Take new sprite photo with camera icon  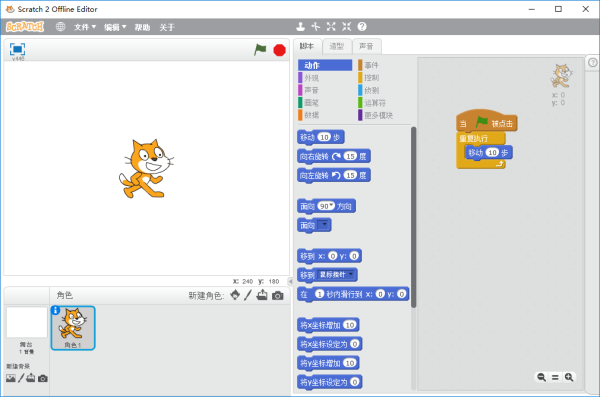click(x=278, y=296)
